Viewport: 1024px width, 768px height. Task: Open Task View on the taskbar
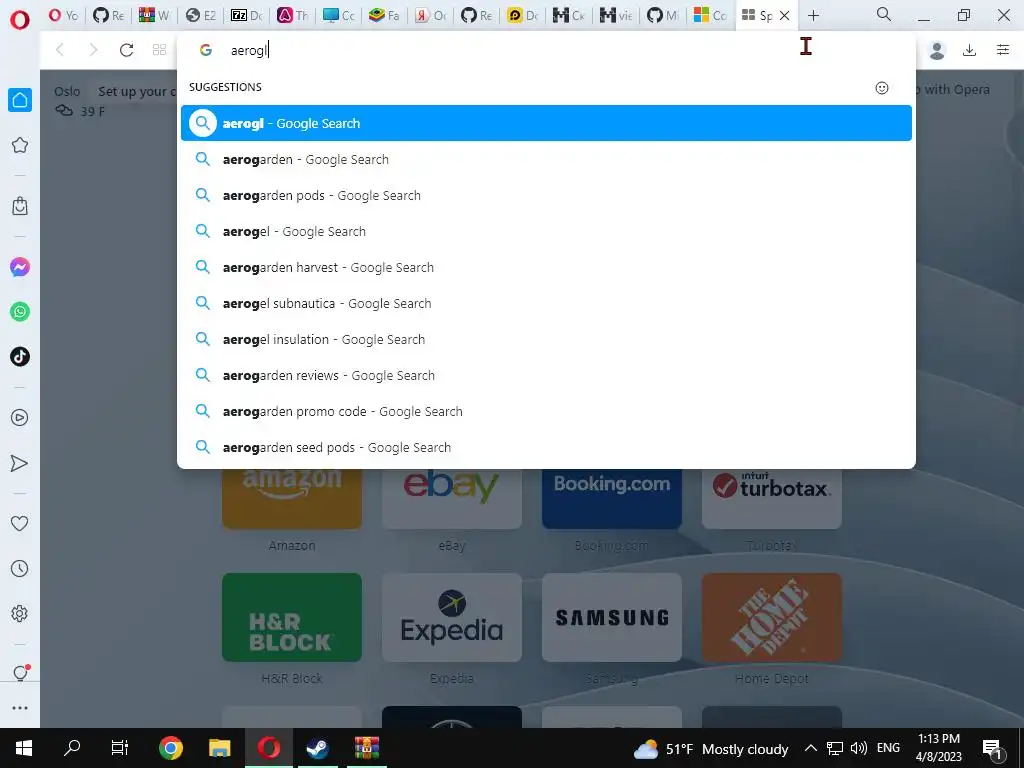[120, 748]
